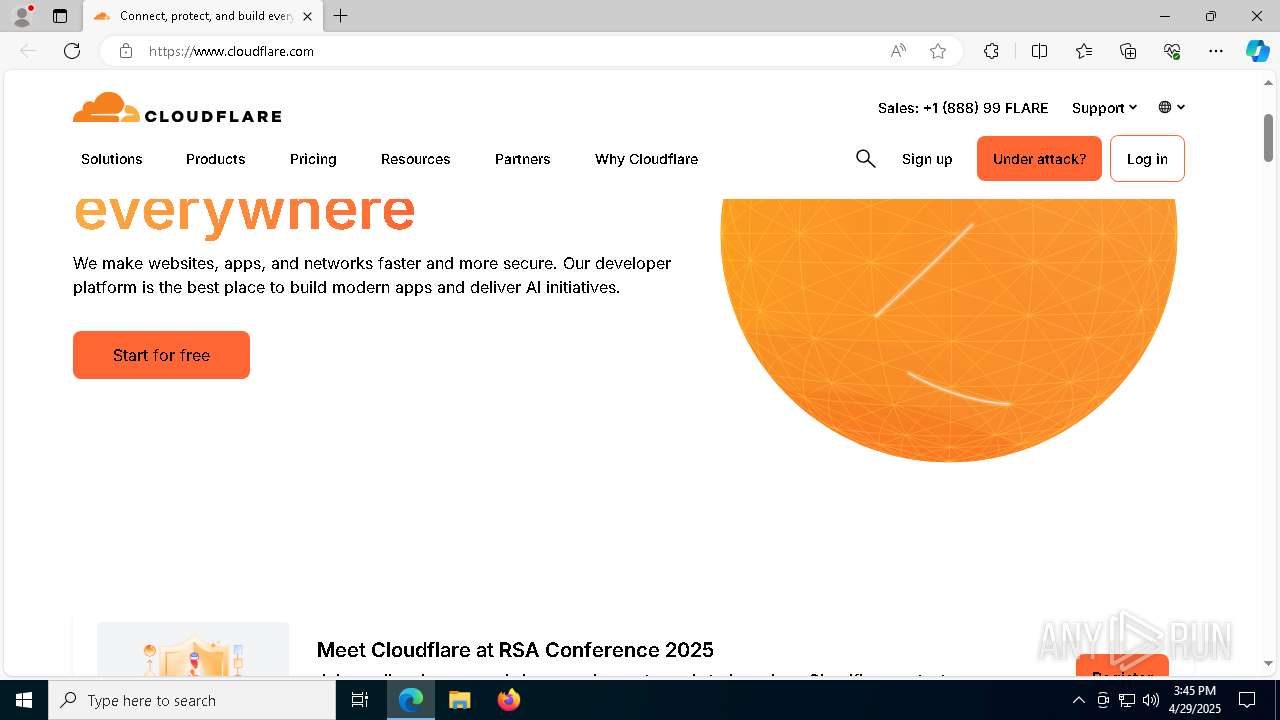Open the tab actions menu icon

pyautogui.click(x=60, y=16)
